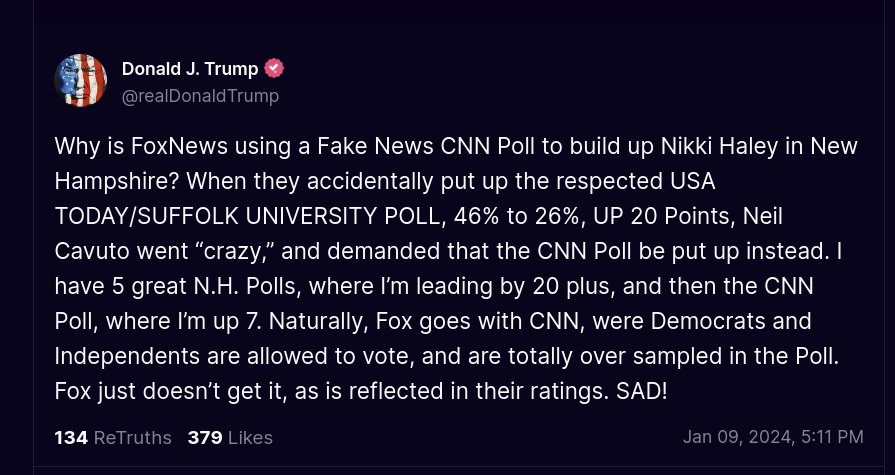This screenshot has height=475, width=895.
Task: Click the name "Cavuto" in the post
Action: click(x=92, y=251)
